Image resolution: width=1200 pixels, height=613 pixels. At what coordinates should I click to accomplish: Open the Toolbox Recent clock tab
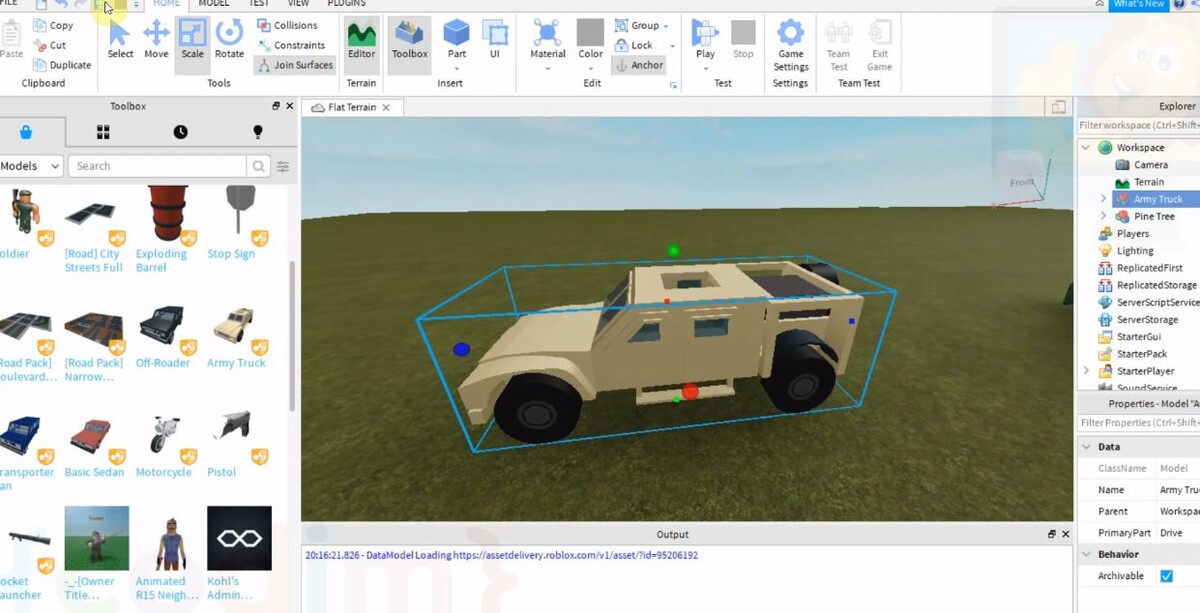point(180,132)
